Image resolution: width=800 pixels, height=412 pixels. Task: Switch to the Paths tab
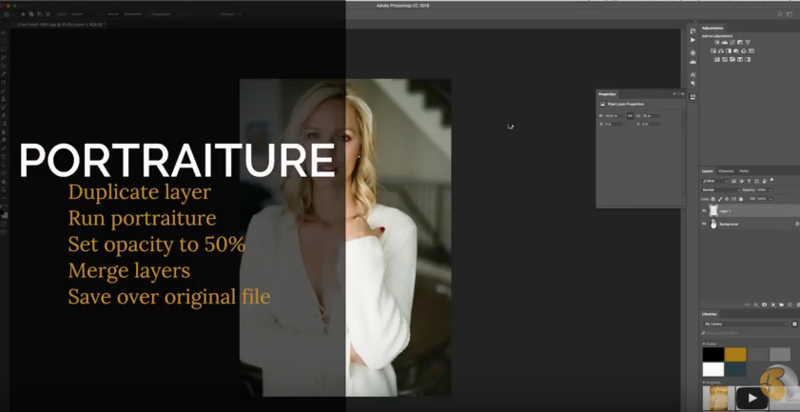click(x=744, y=171)
